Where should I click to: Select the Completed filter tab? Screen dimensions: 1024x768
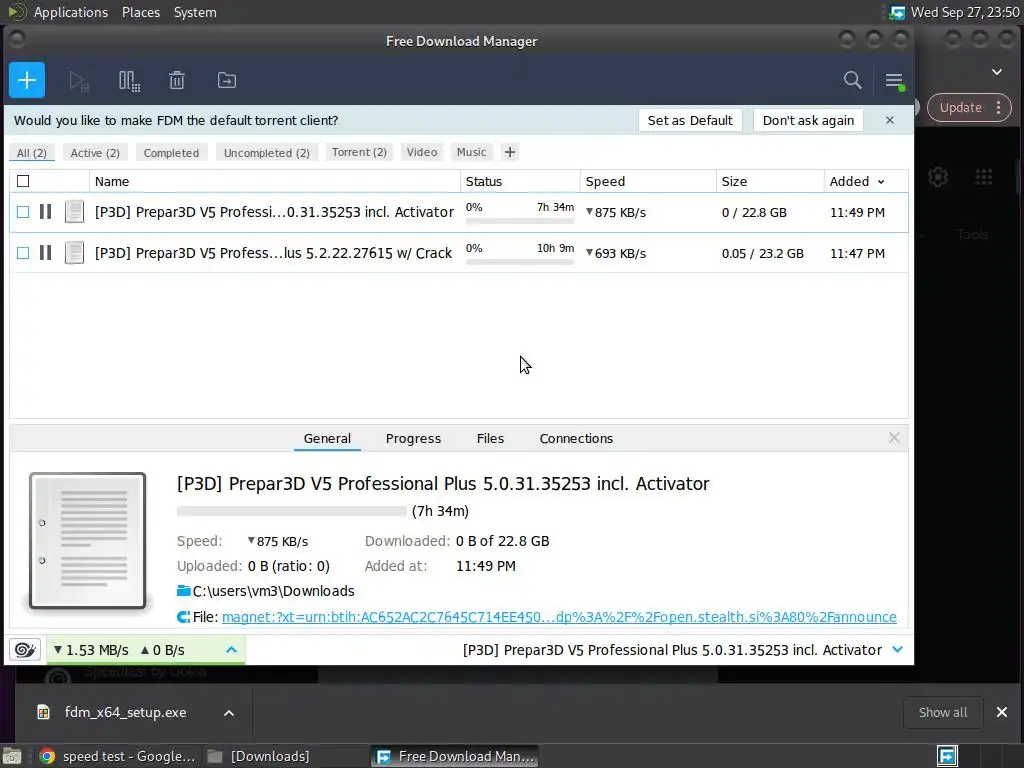pos(171,153)
